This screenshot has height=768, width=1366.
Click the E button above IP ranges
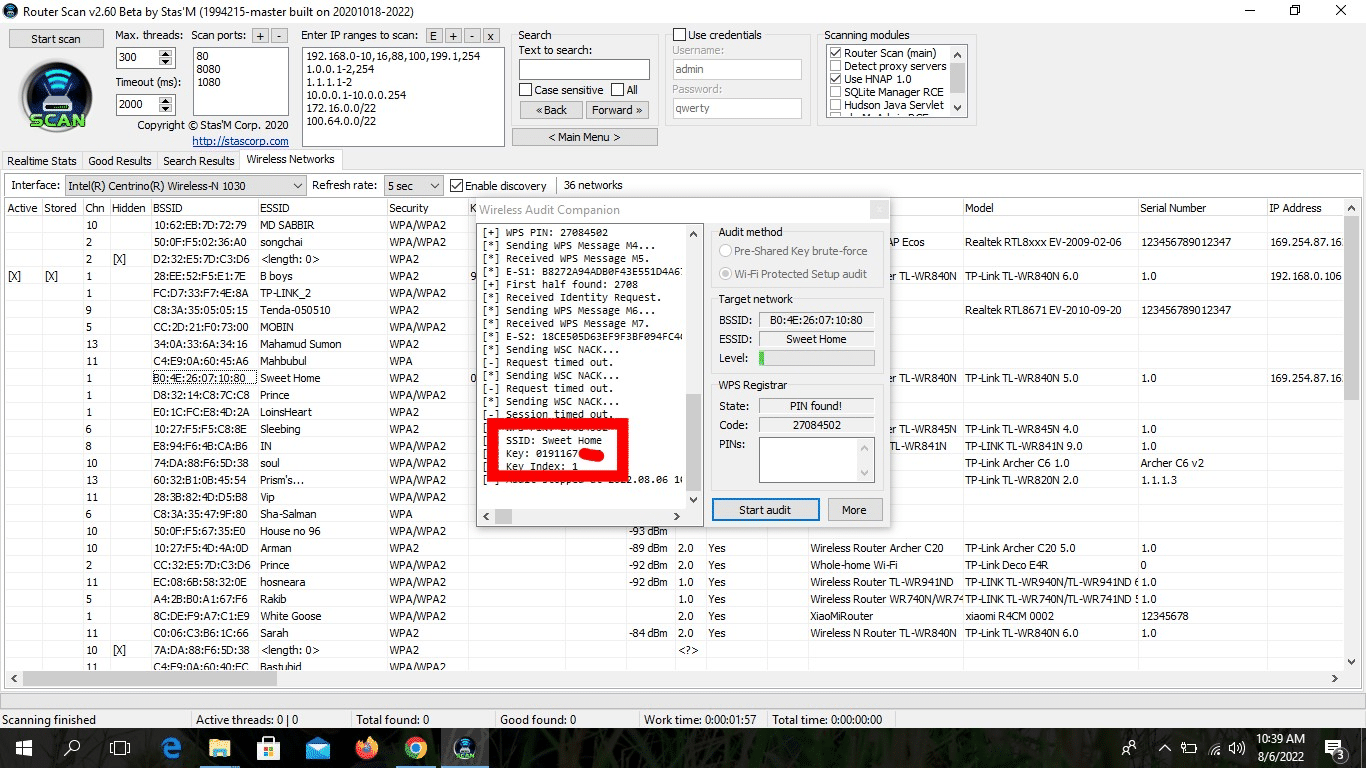[434, 36]
